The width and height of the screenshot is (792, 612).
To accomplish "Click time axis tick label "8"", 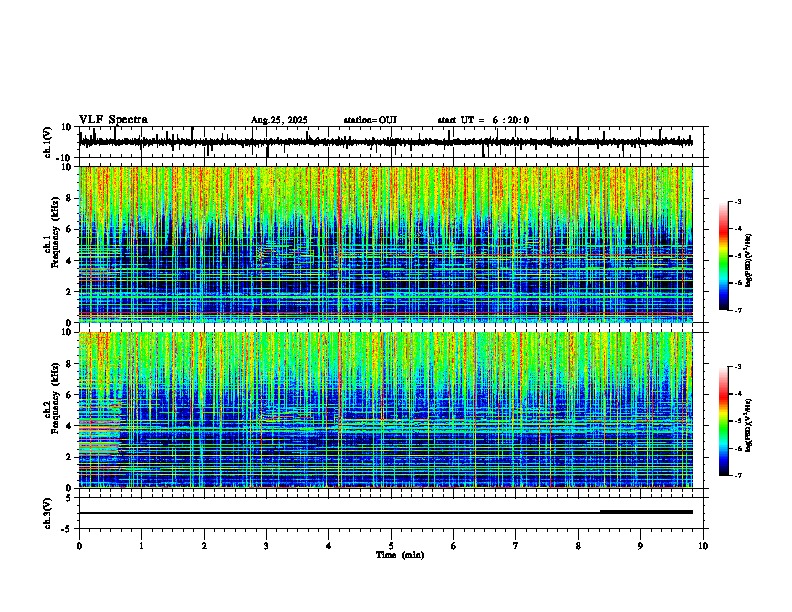I will 578,546.
